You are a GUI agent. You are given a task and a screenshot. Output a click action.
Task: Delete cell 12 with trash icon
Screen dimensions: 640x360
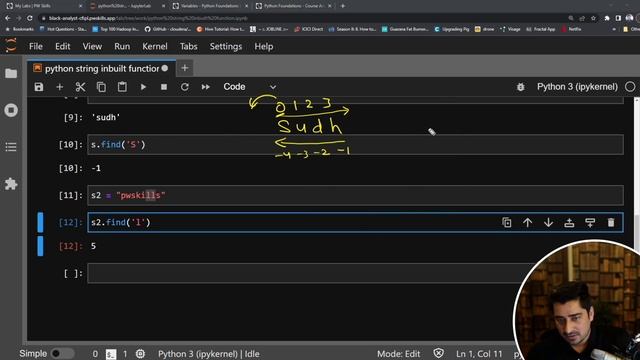coord(611,222)
